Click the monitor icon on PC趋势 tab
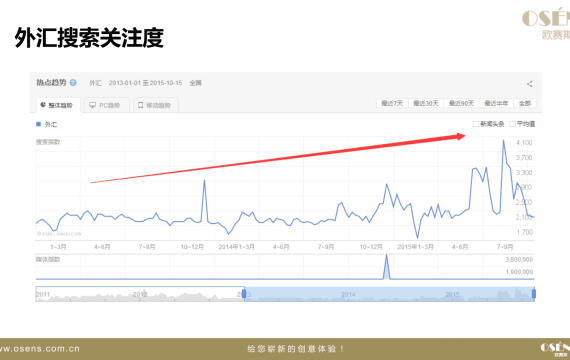The image size is (570, 360). click(93, 105)
